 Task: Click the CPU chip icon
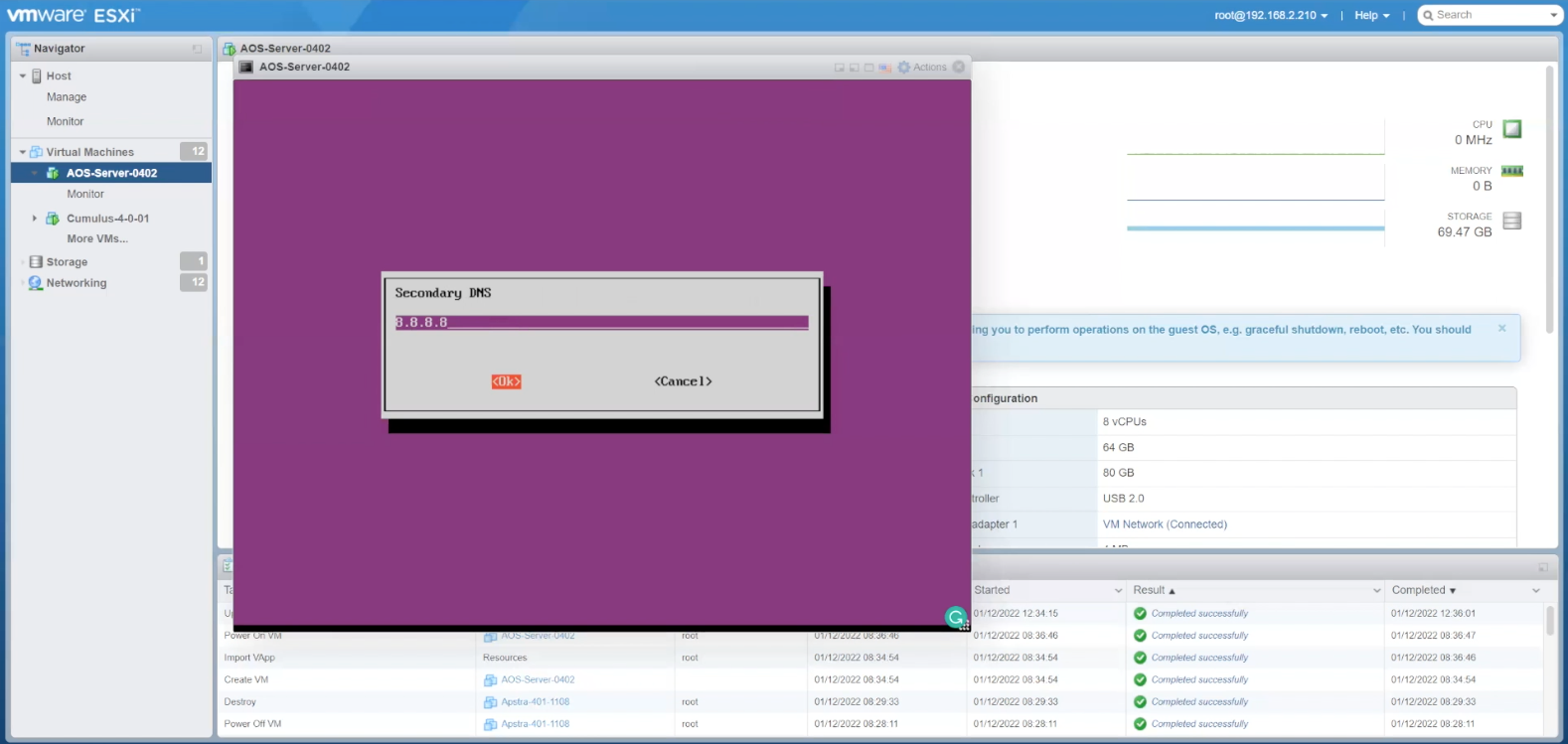(x=1512, y=129)
